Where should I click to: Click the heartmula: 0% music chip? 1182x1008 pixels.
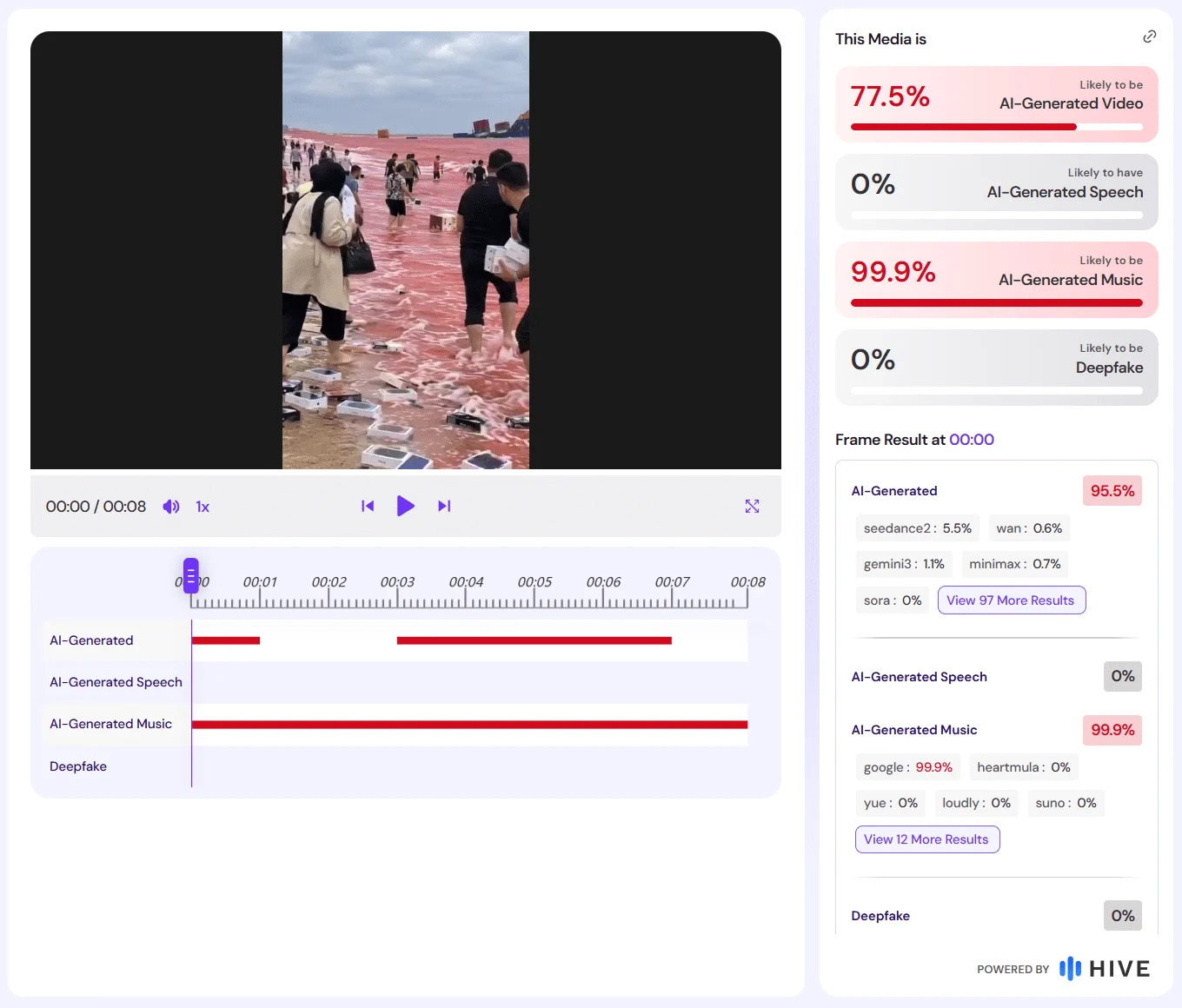click(x=1024, y=767)
